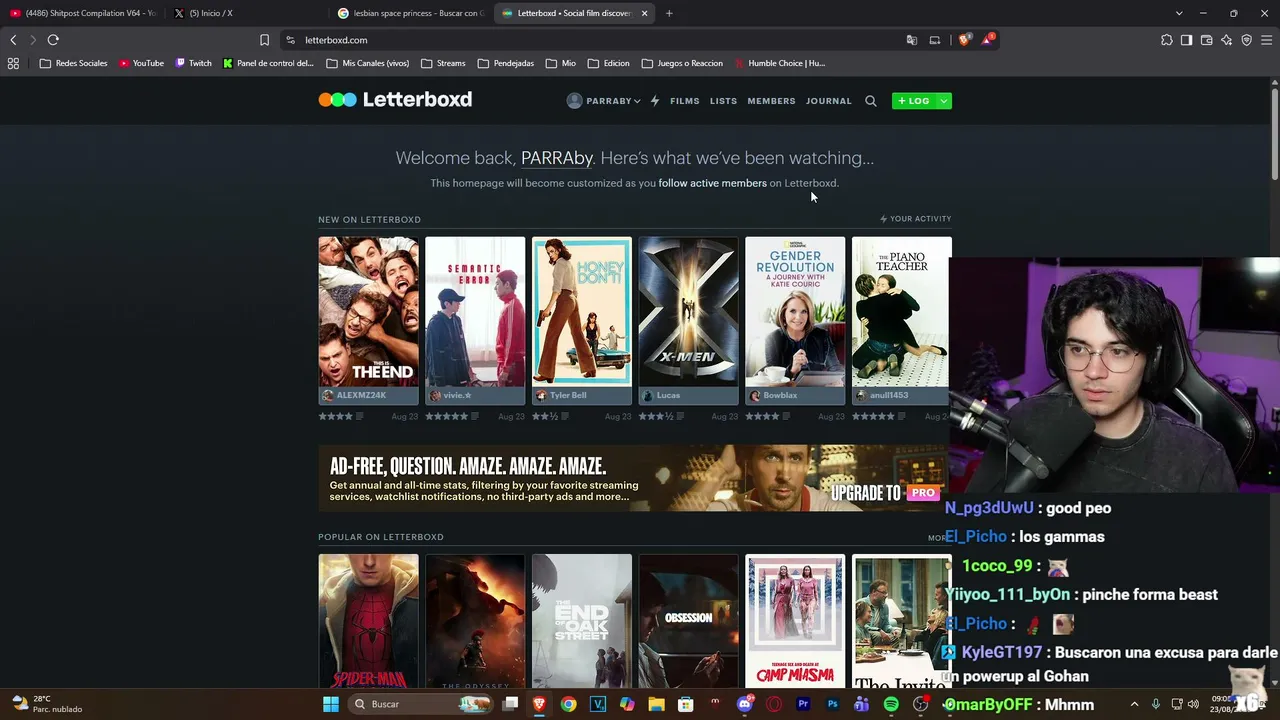Open Adobe Premiere Pro from the taskbar

tap(803, 704)
